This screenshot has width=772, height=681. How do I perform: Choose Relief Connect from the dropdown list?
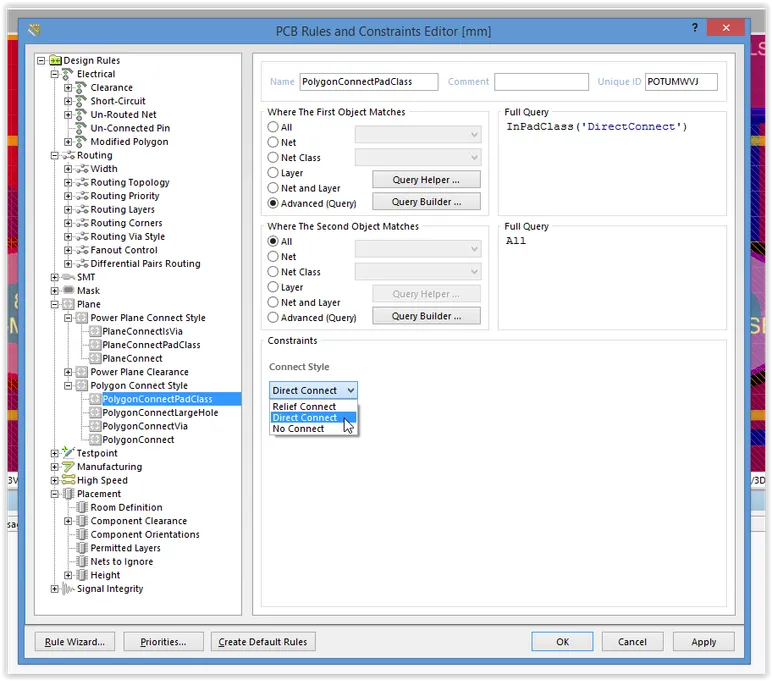click(304, 406)
